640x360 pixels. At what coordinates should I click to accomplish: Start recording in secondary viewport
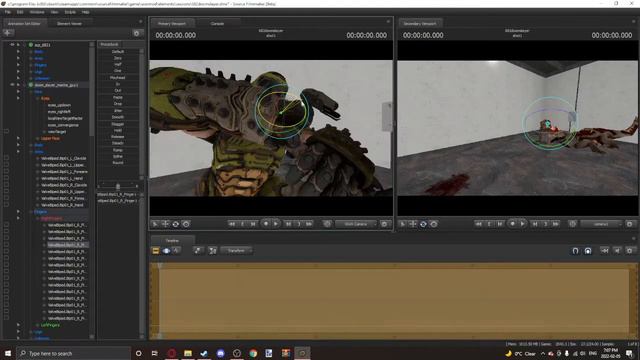pos(513,224)
